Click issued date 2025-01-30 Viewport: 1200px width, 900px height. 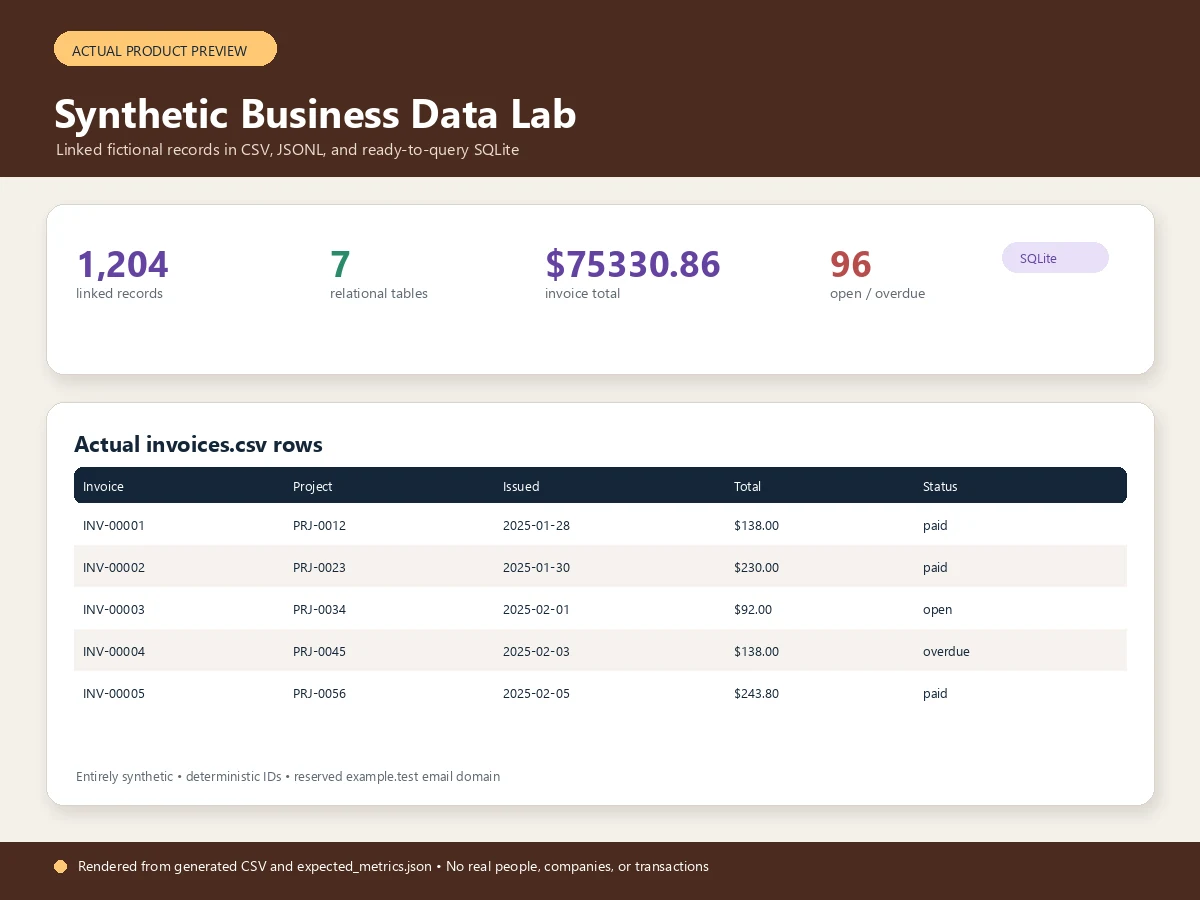click(x=536, y=567)
